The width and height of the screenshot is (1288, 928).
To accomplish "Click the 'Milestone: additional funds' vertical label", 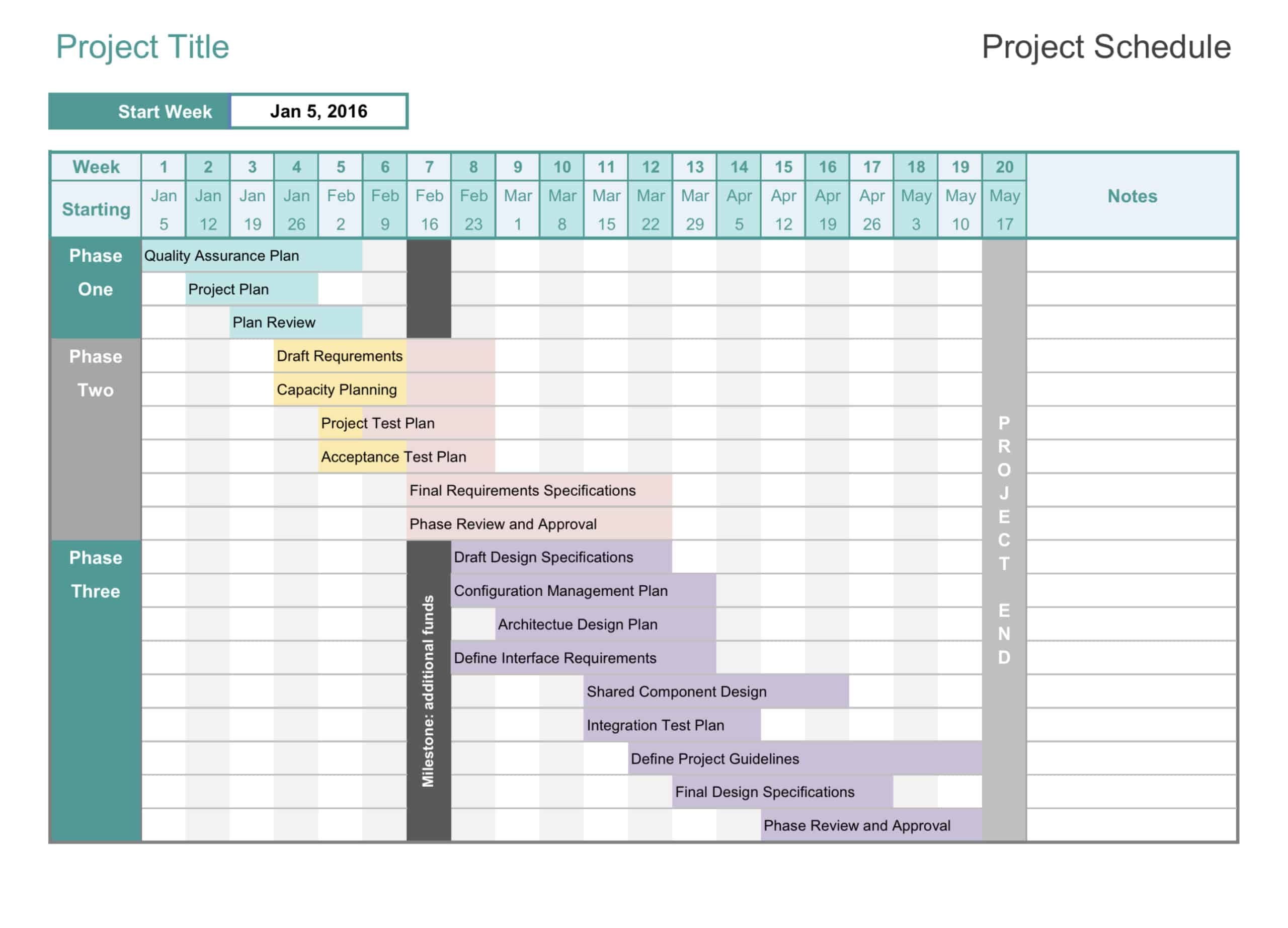I will click(429, 690).
